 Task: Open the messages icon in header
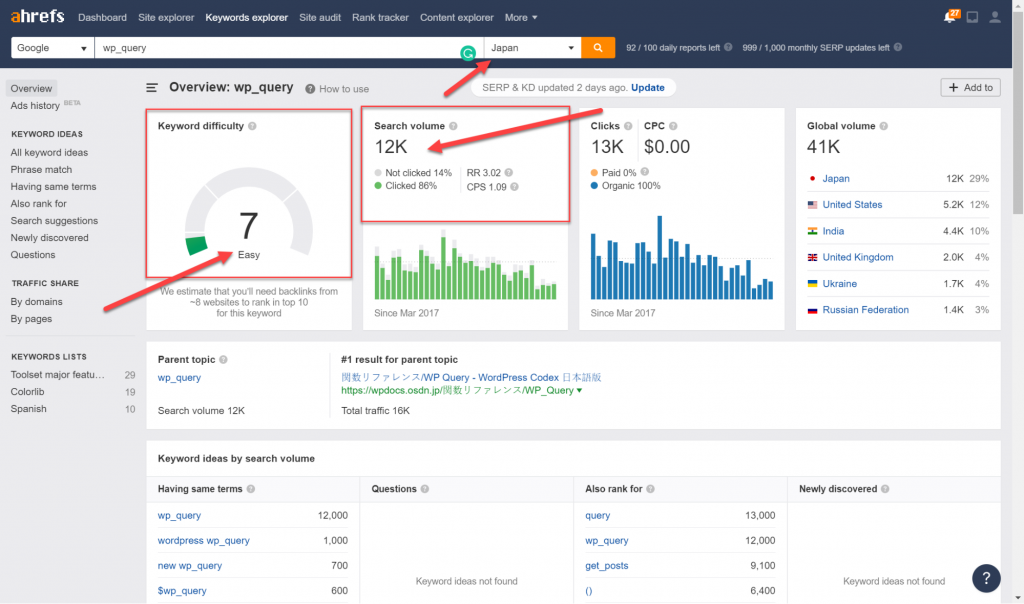coord(972,18)
